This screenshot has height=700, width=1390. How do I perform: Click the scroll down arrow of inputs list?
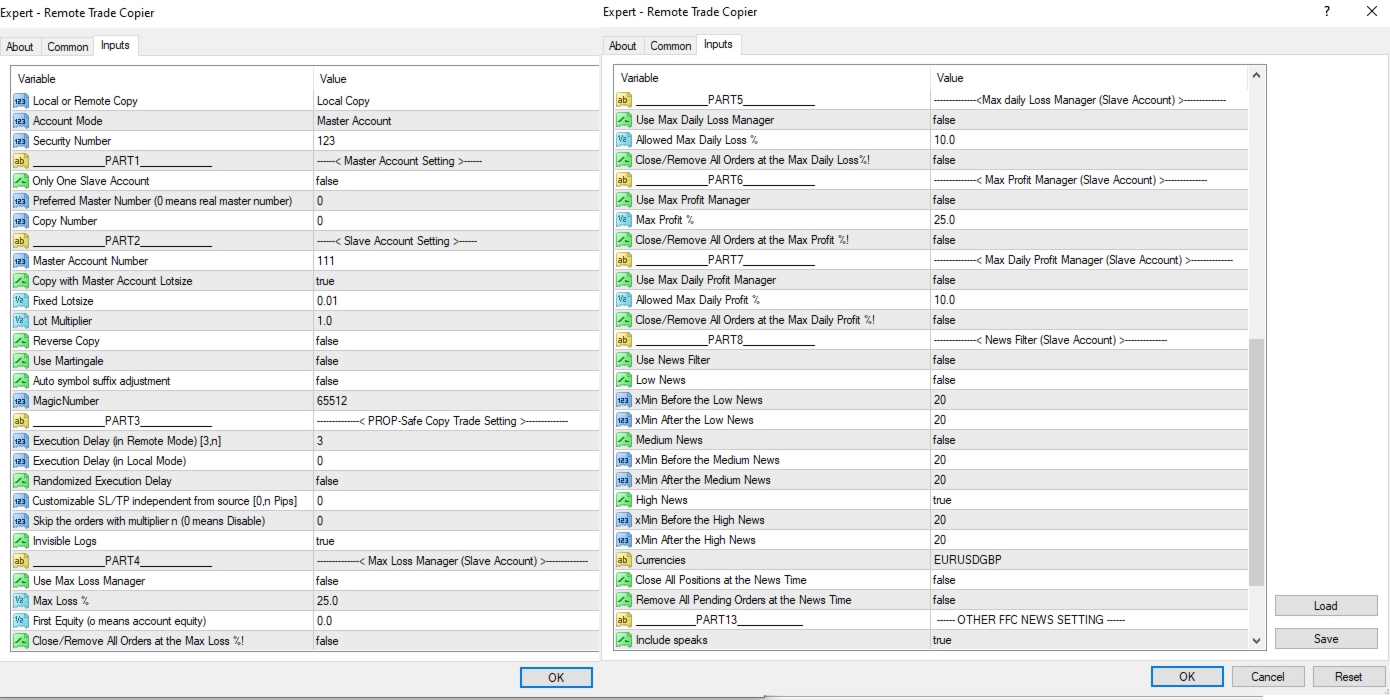tap(1257, 641)
